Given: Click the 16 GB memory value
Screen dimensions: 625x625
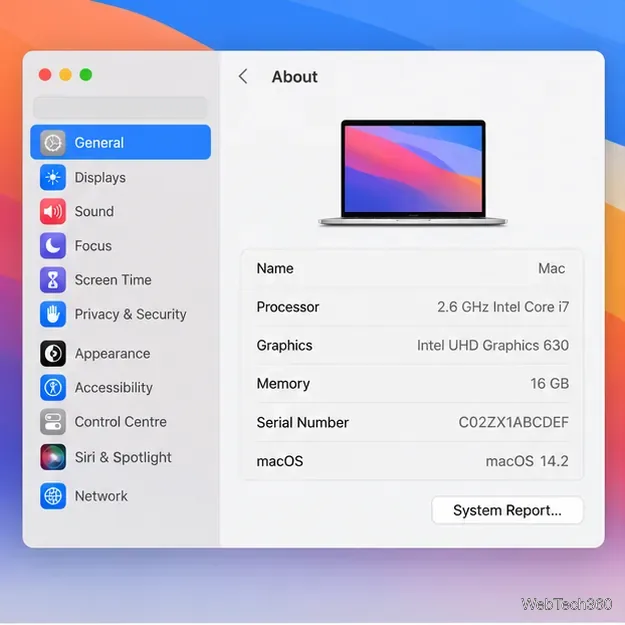Looking at the screenshot, I should tap(549, 383).
